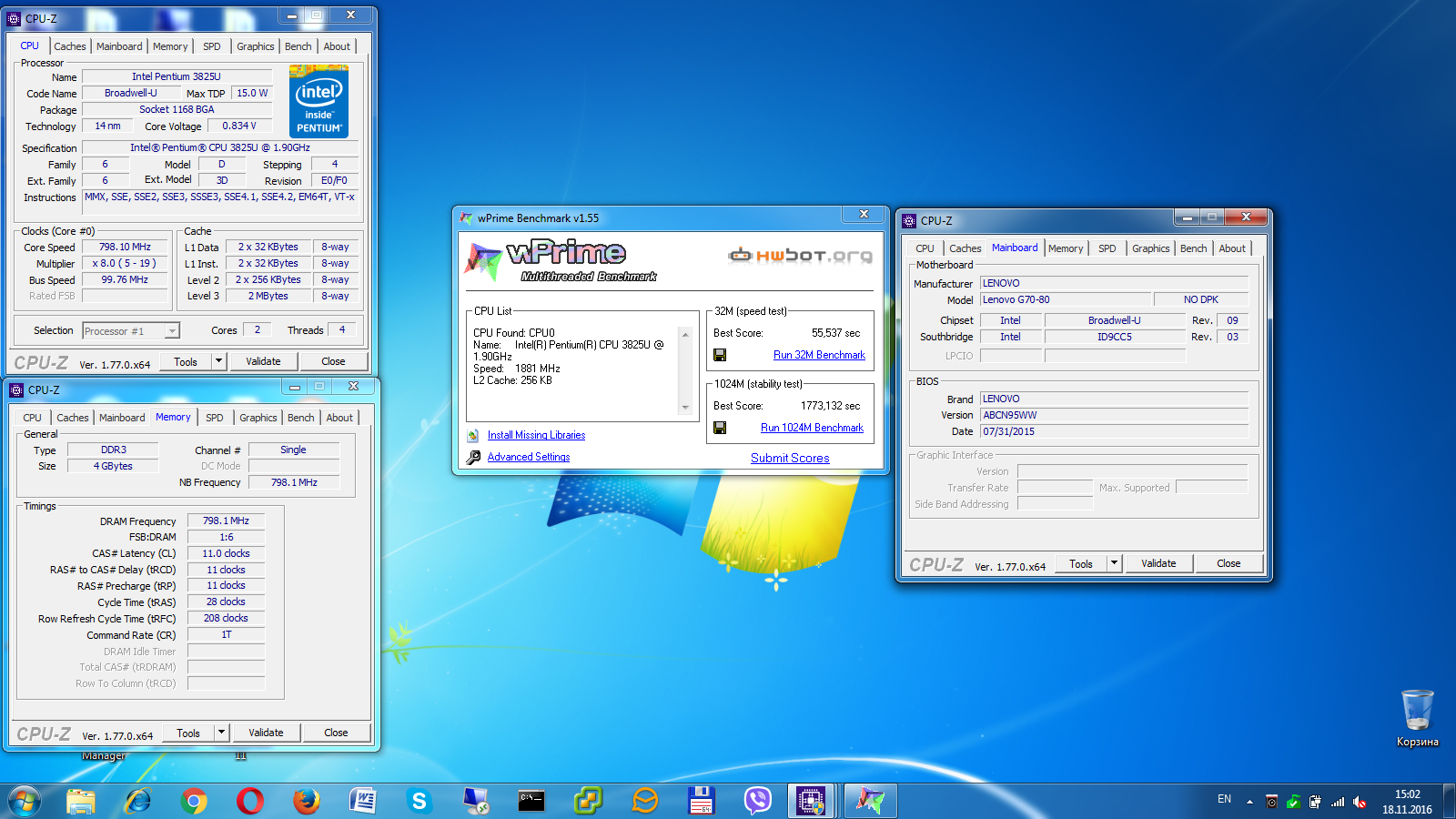Open Tools dropdown arrow in Mainboard CPU-Z window
Viewport: 1456px width, 819px height.
click(1114, 563)
